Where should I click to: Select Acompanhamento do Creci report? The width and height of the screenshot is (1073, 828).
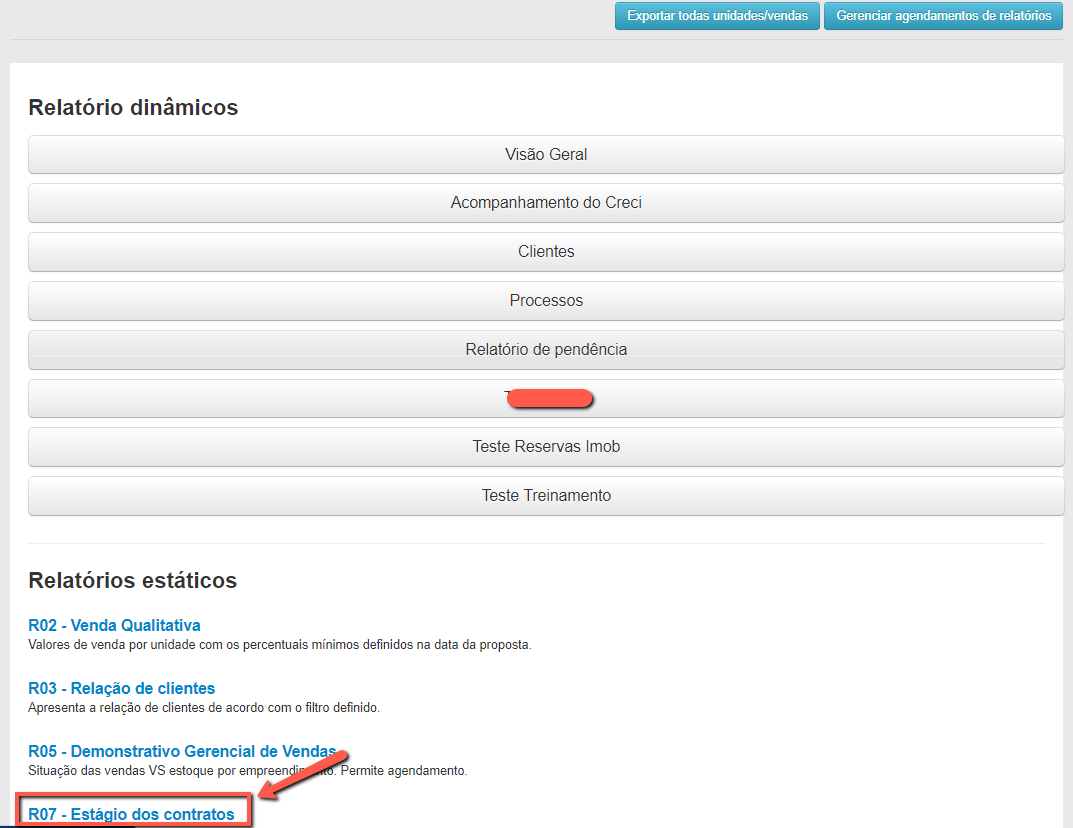click(x=546, y=203)
